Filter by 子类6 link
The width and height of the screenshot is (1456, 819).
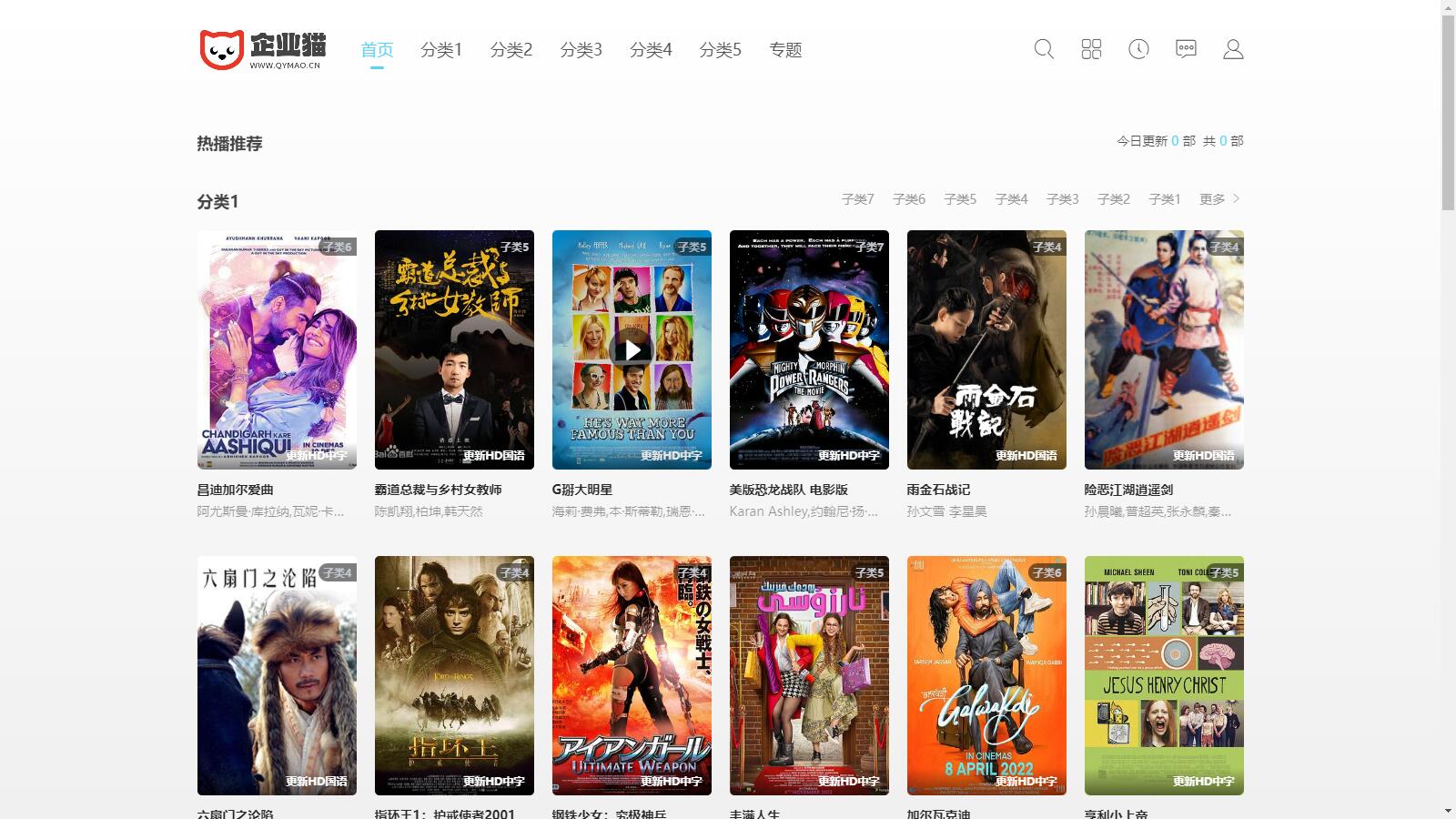click(908, 199)
